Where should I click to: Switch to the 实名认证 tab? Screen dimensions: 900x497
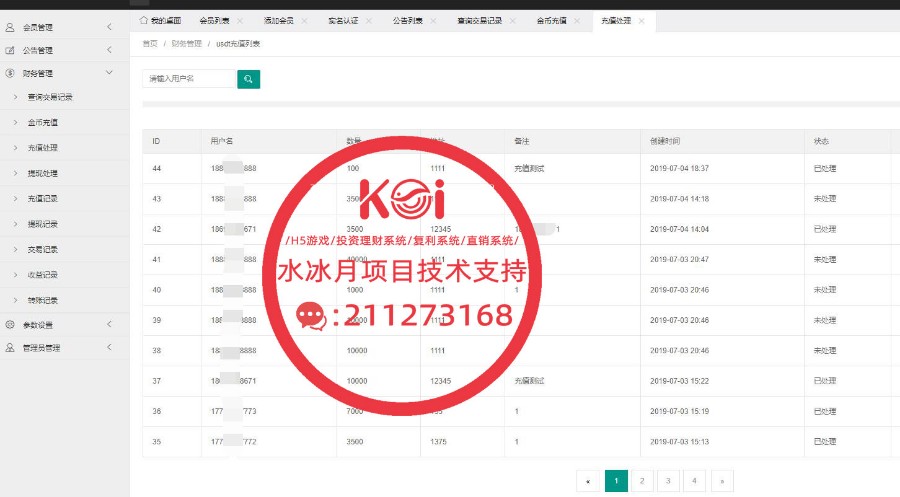pos(343,21)
